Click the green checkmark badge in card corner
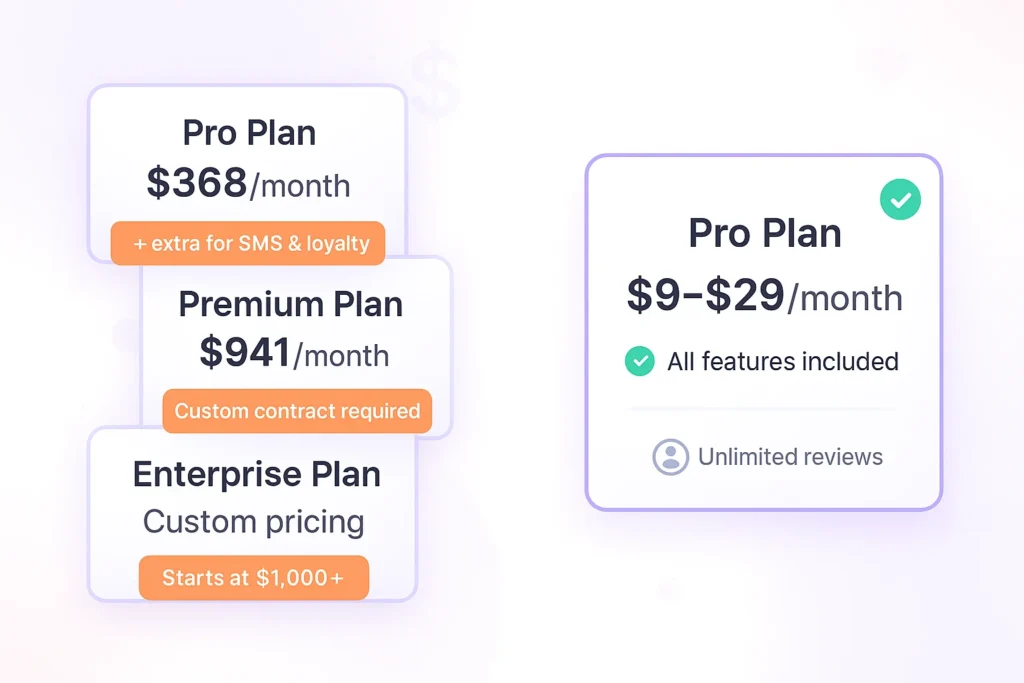The height and width of the screenshot is (683, 1024). (x=900, y=200)
